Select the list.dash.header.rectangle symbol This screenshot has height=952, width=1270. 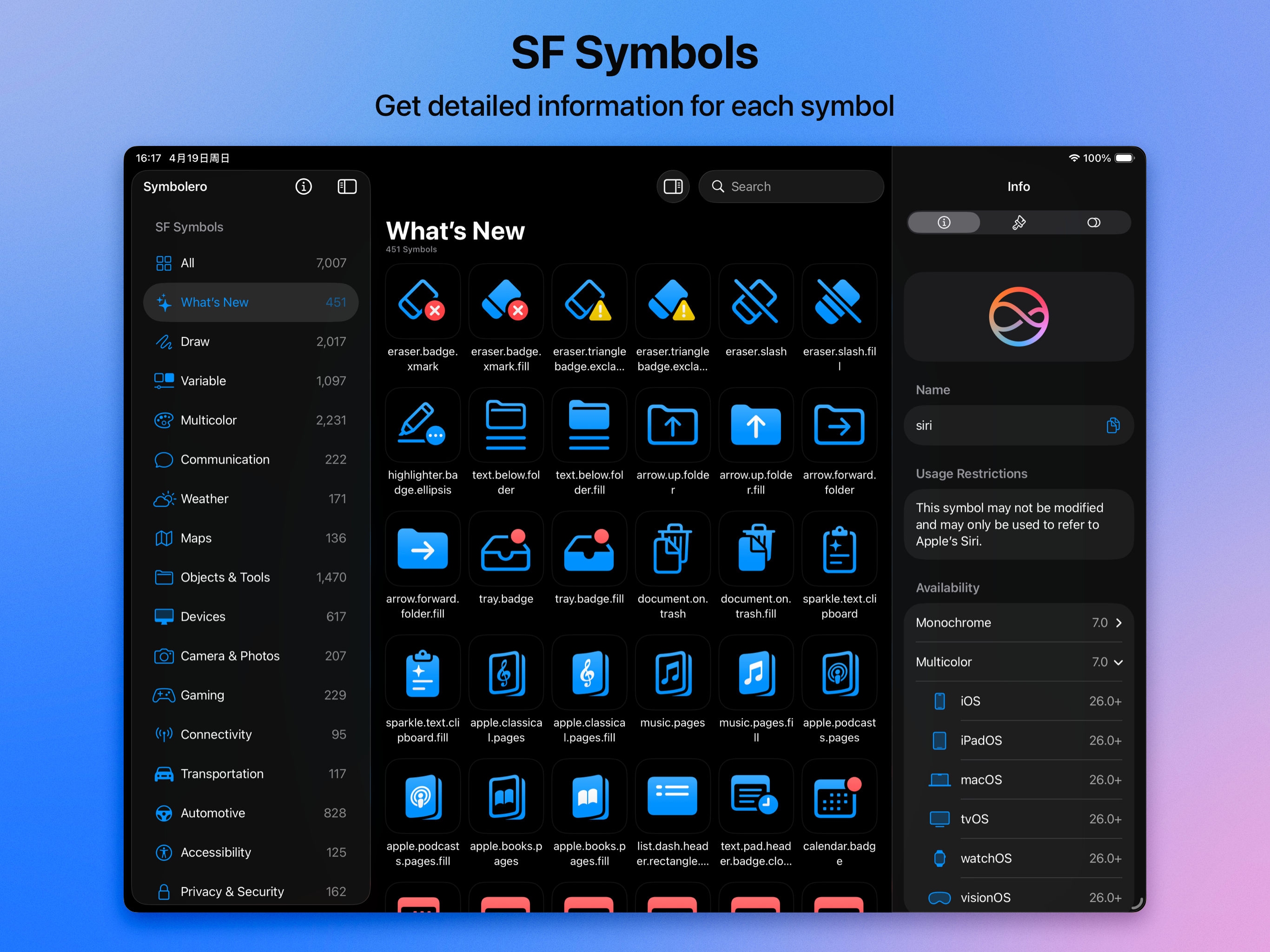(672, 796)
